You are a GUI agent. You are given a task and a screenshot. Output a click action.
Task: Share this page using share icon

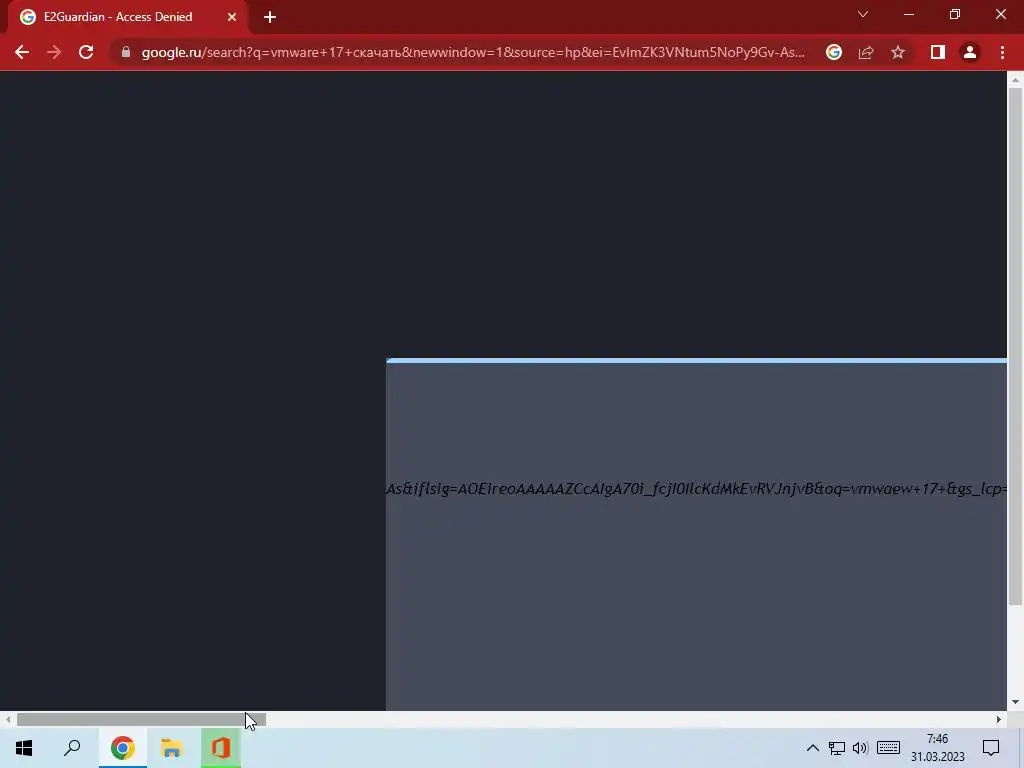[866, 52]
